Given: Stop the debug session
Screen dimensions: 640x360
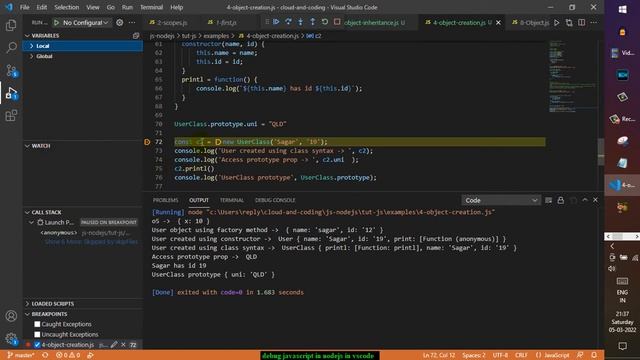Looking at the screenshot, I should [x=337, y=22].
